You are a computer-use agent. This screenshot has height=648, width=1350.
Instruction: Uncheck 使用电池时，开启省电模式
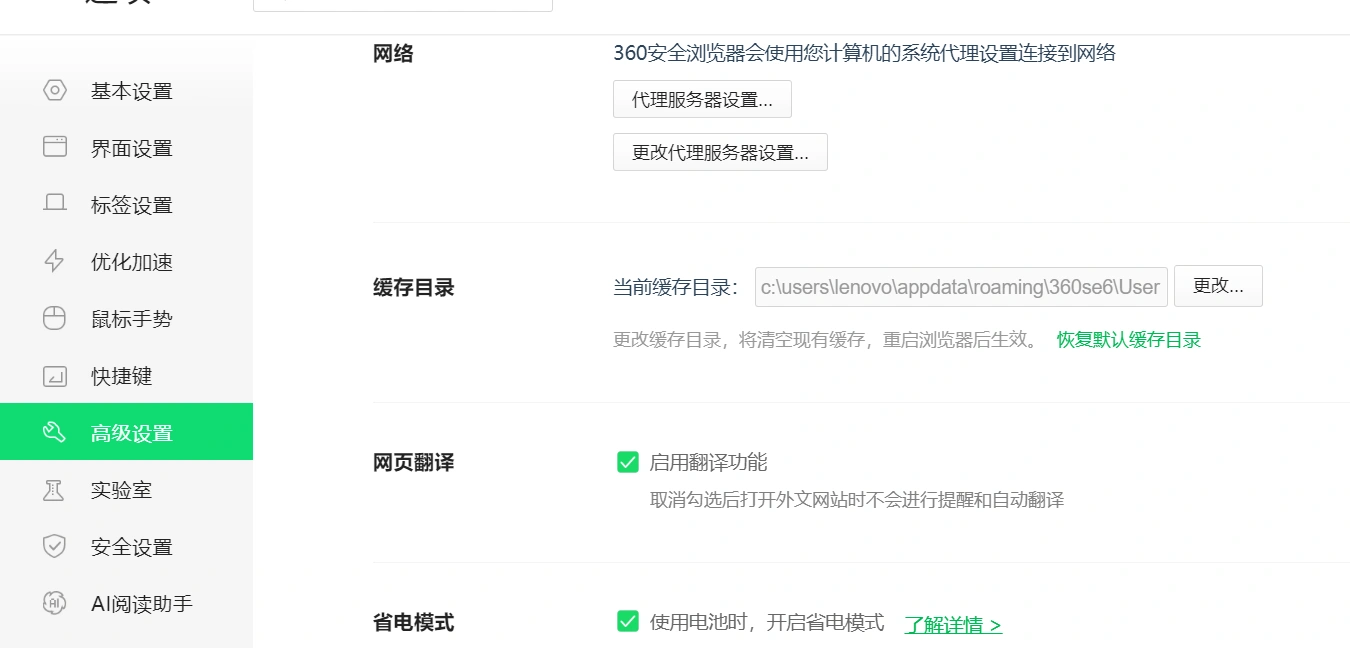click(x=628, y=620)
